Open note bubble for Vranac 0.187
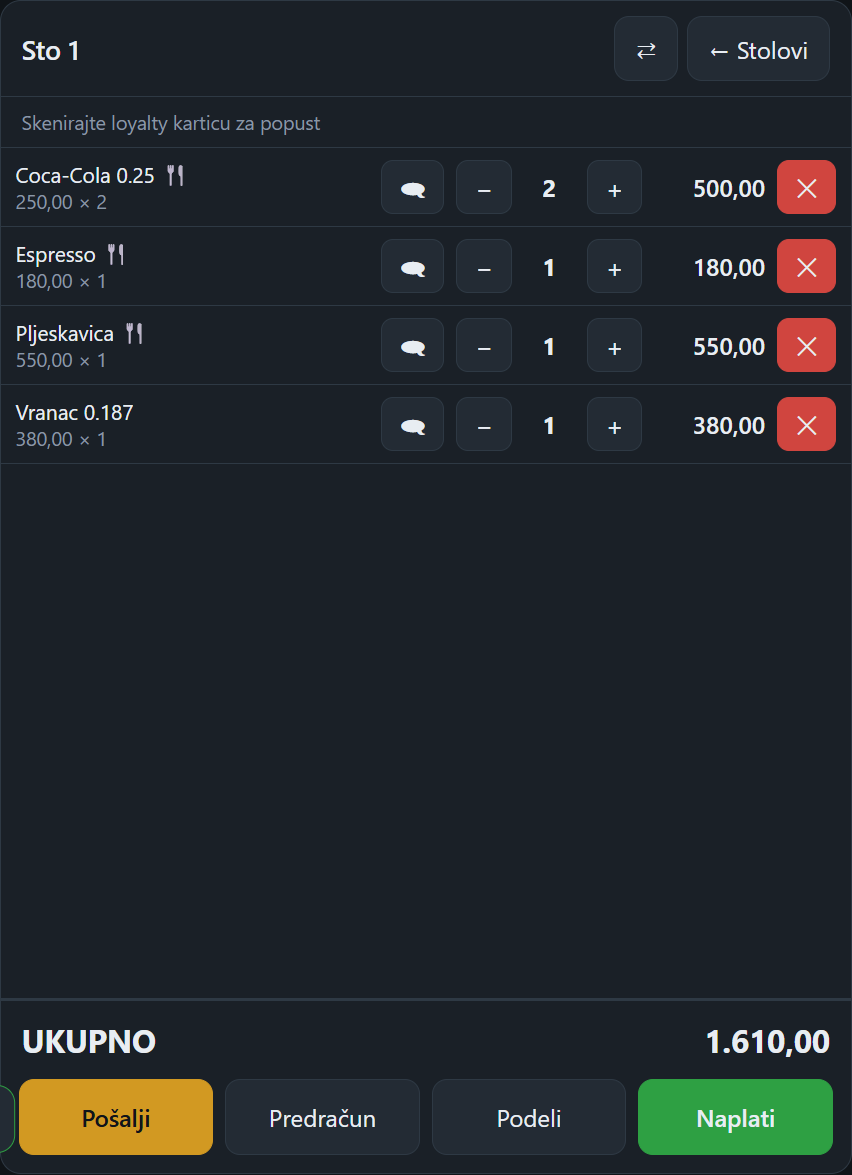This screenshot has width=852, height=1175. pyautogui.click(x=412, y=424)
